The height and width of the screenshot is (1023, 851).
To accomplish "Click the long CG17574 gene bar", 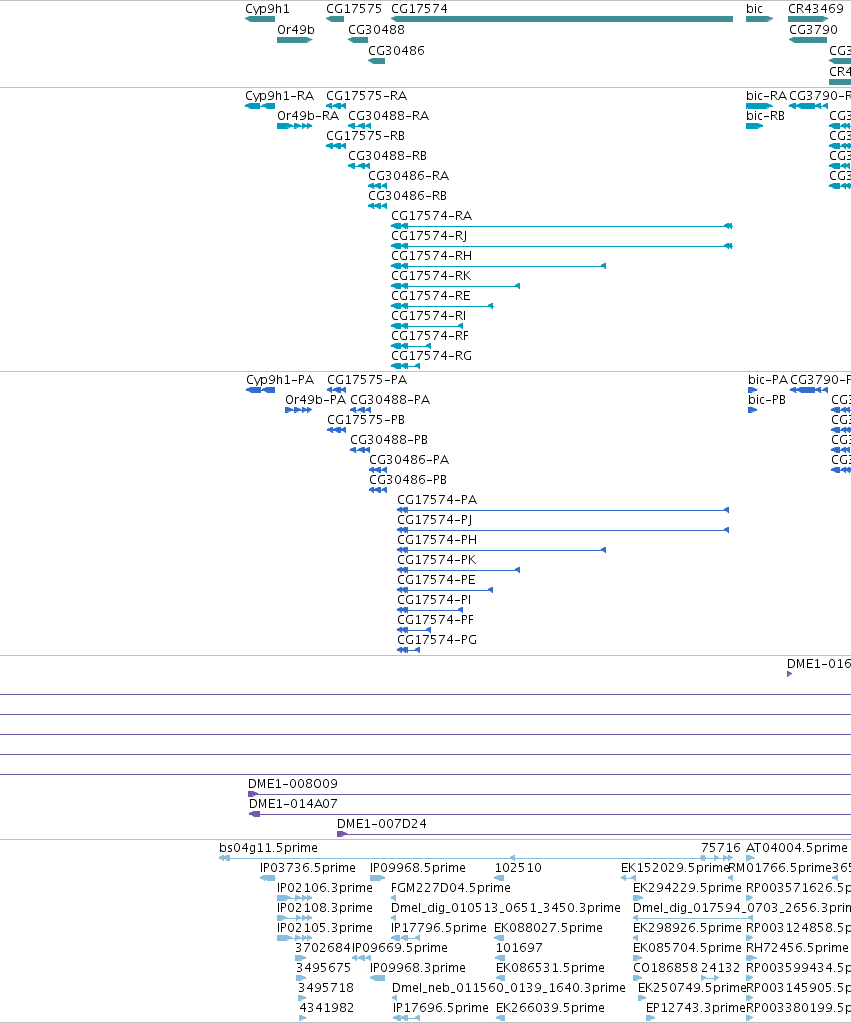I will [x=562, y=19].
